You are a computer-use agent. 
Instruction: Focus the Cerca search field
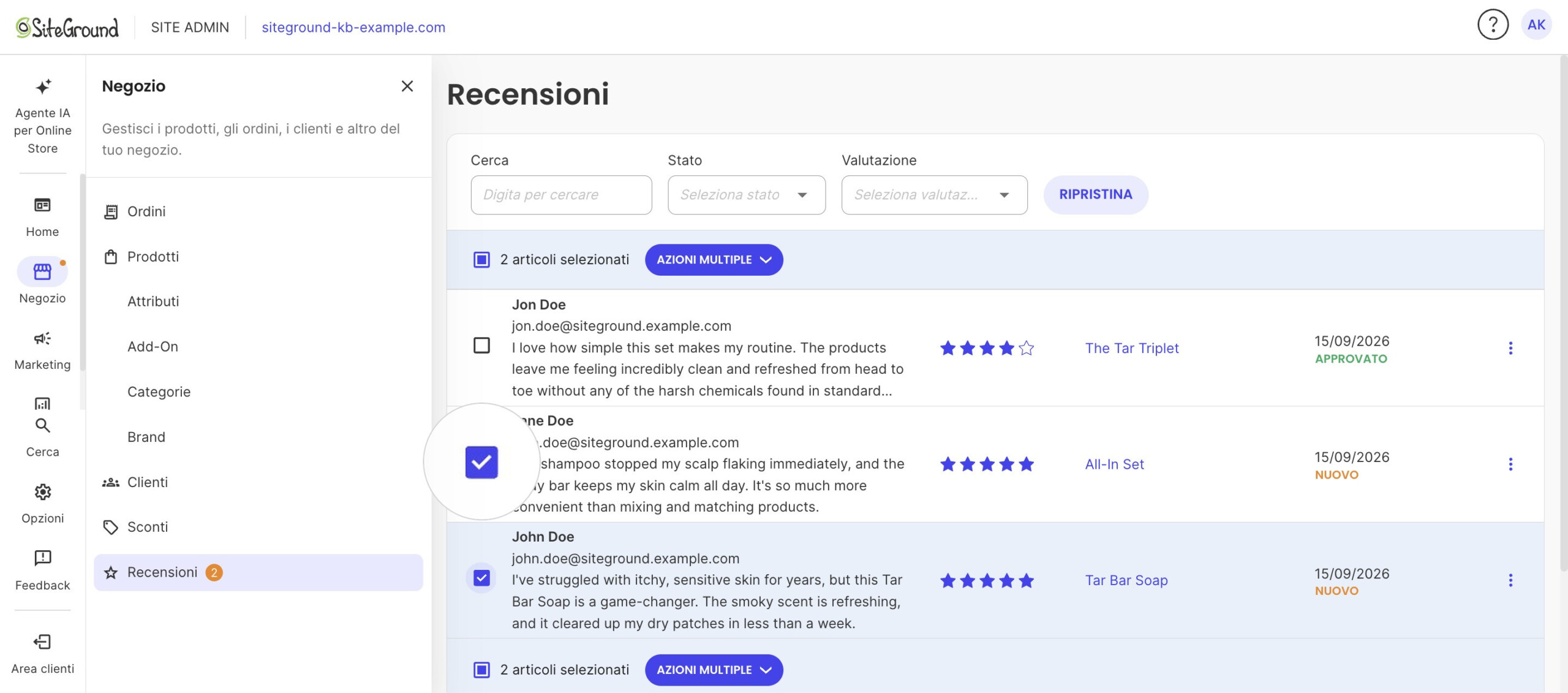[561, 195]
